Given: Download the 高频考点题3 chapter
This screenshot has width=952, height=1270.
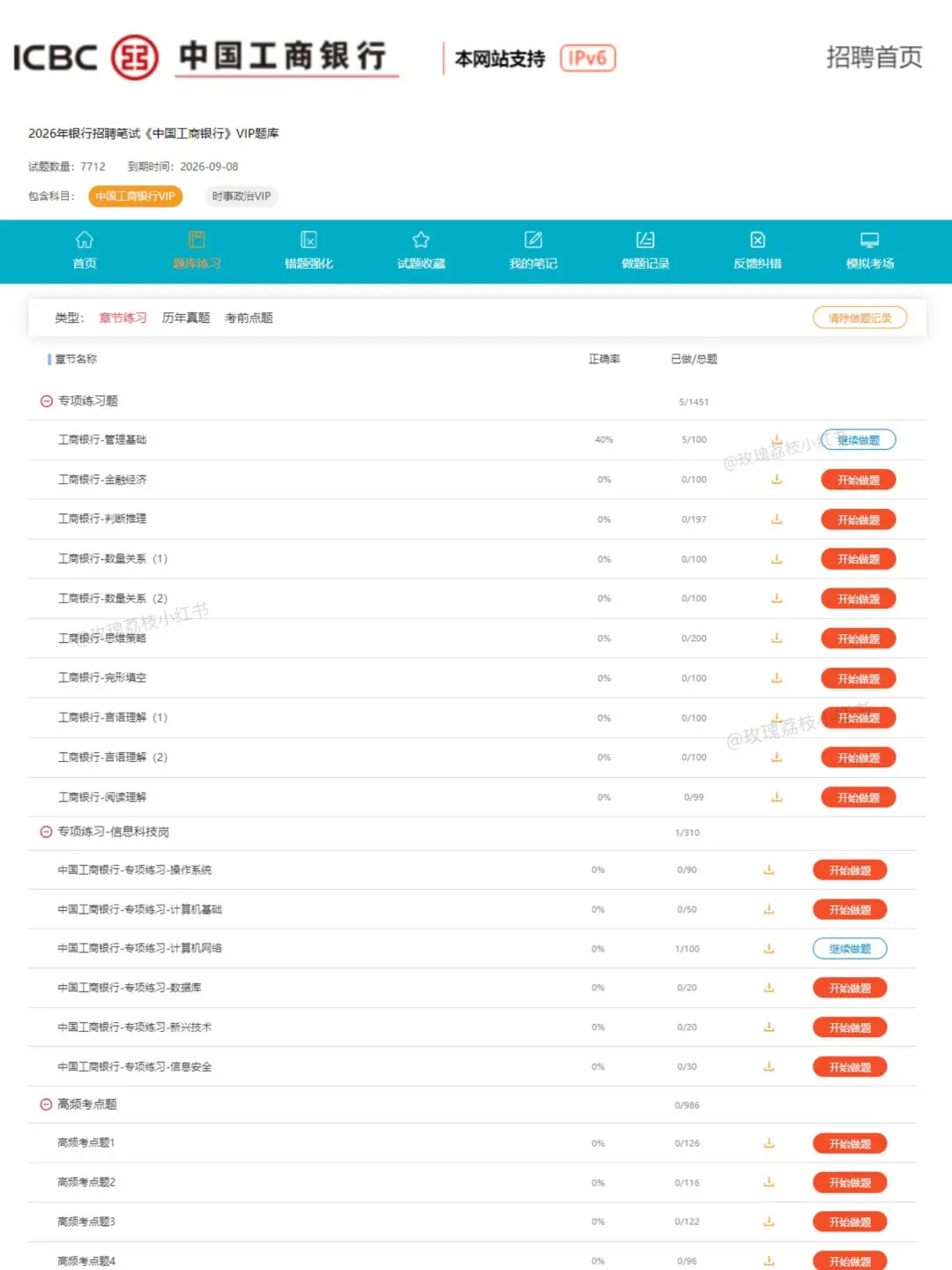Looking at the screenshot, I should (x=769, y=1222).
